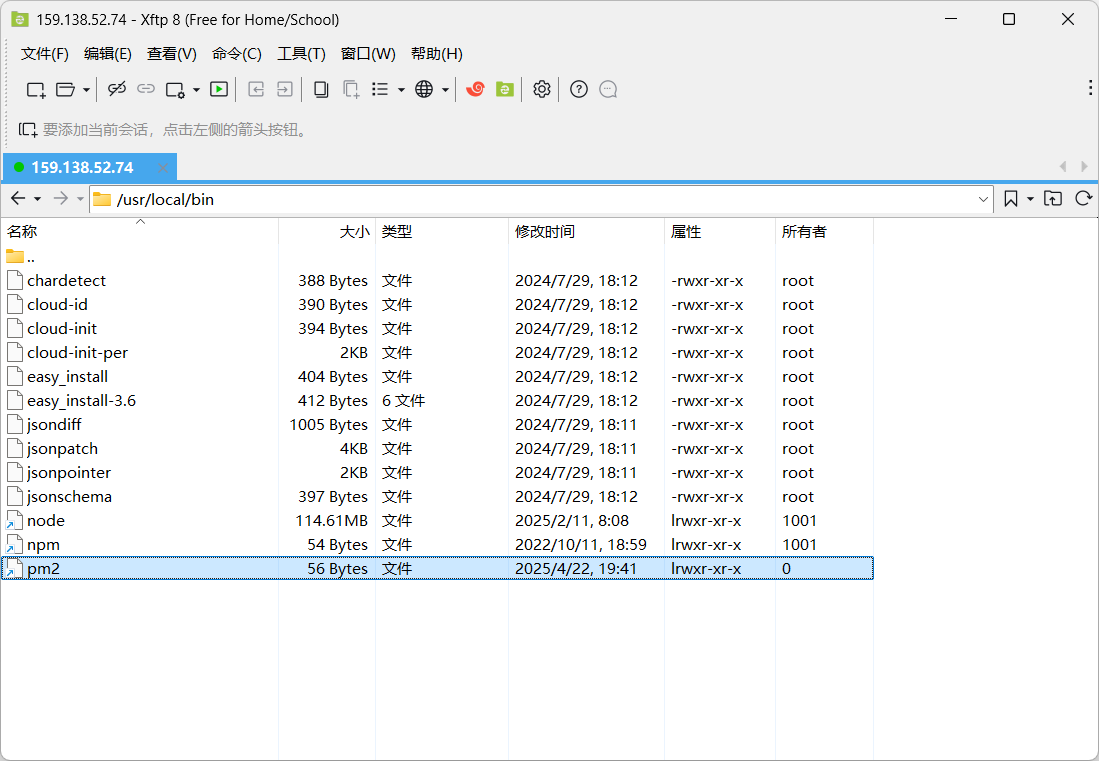Screen dimensions: 1099x761
Task: Open the 文件(F) menu
Action: 45,54
